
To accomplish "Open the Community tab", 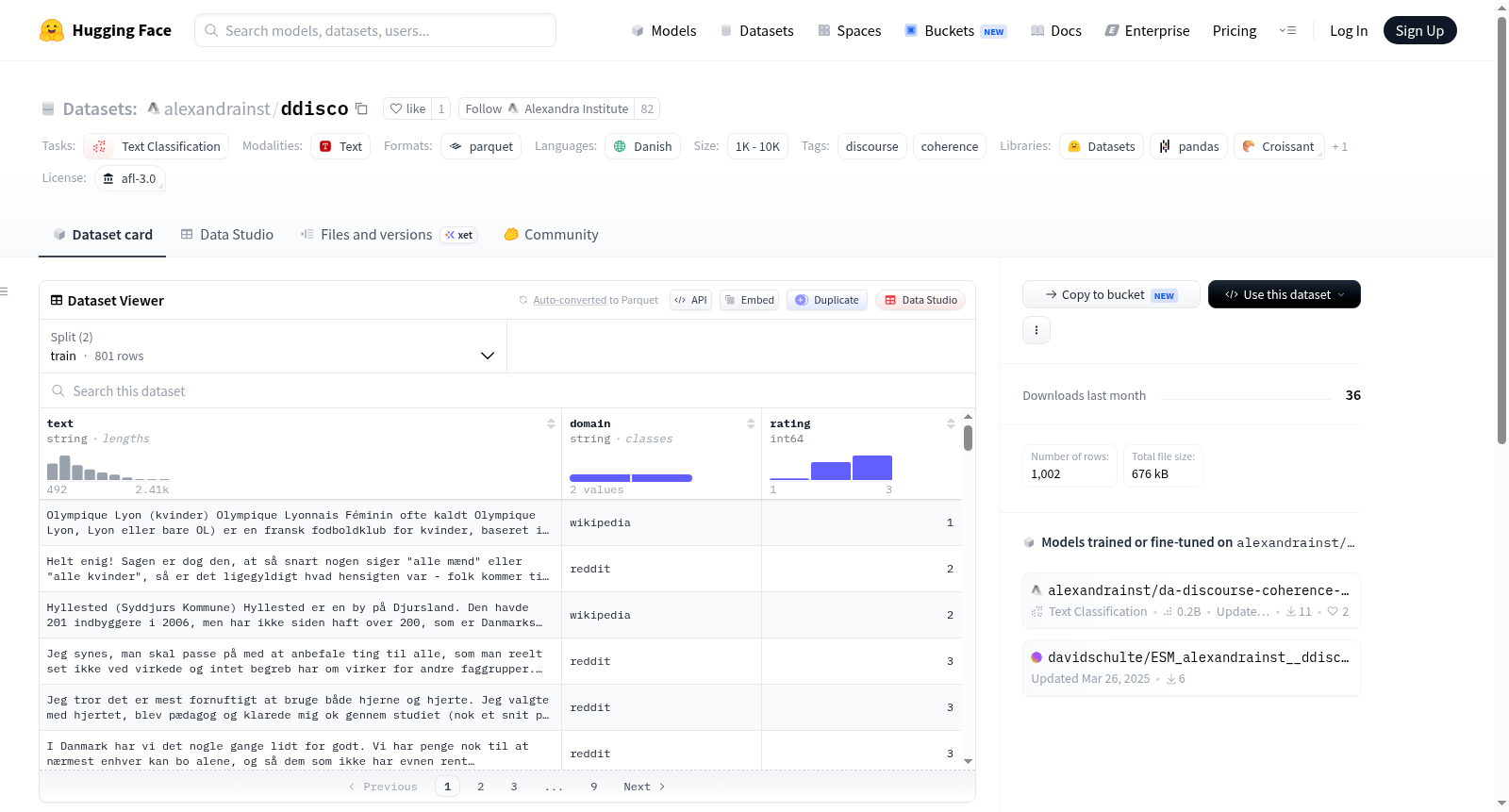I will [x=551, y=235].
